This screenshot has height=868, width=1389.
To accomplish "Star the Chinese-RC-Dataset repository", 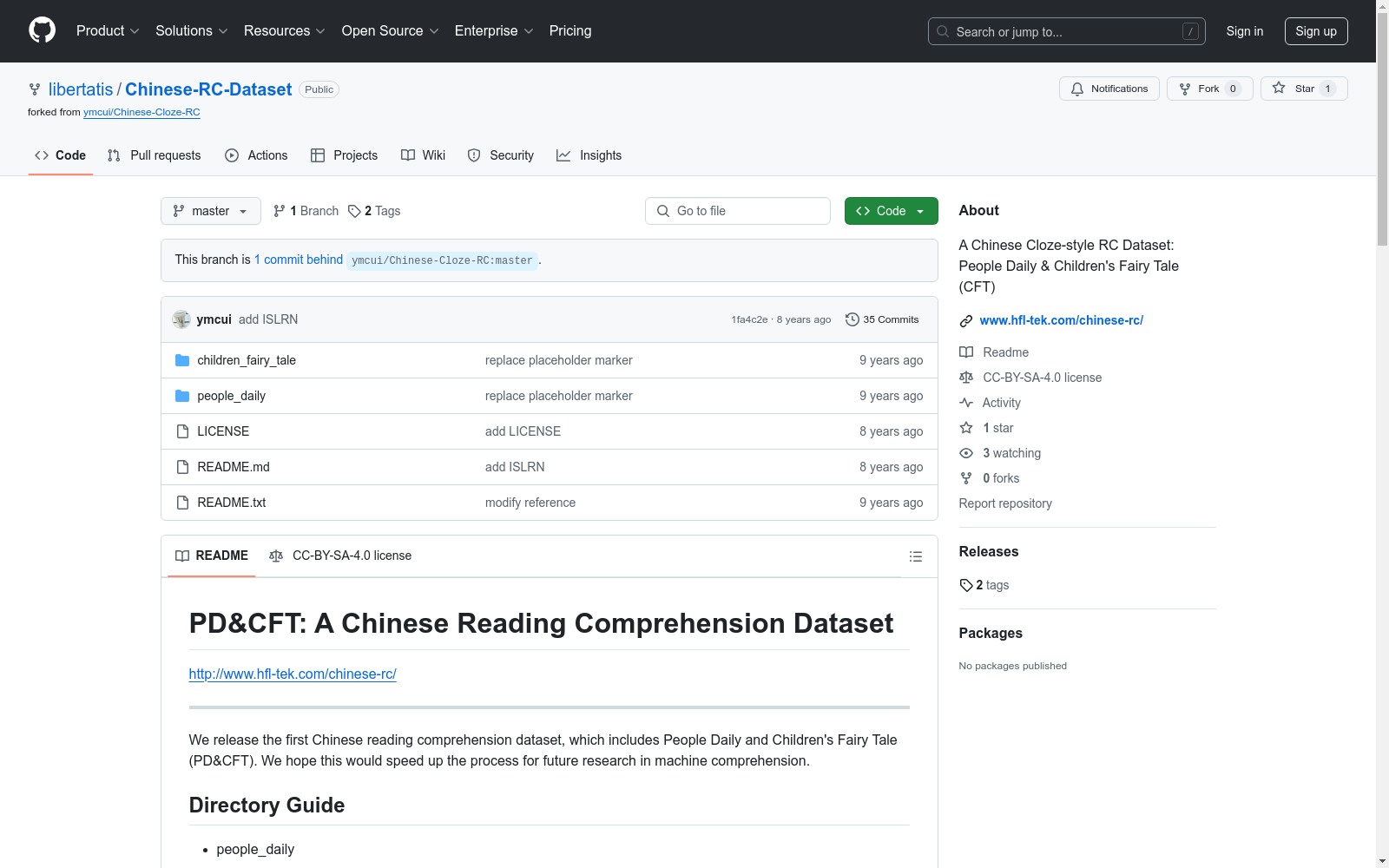I will (x=1304, y=89).
